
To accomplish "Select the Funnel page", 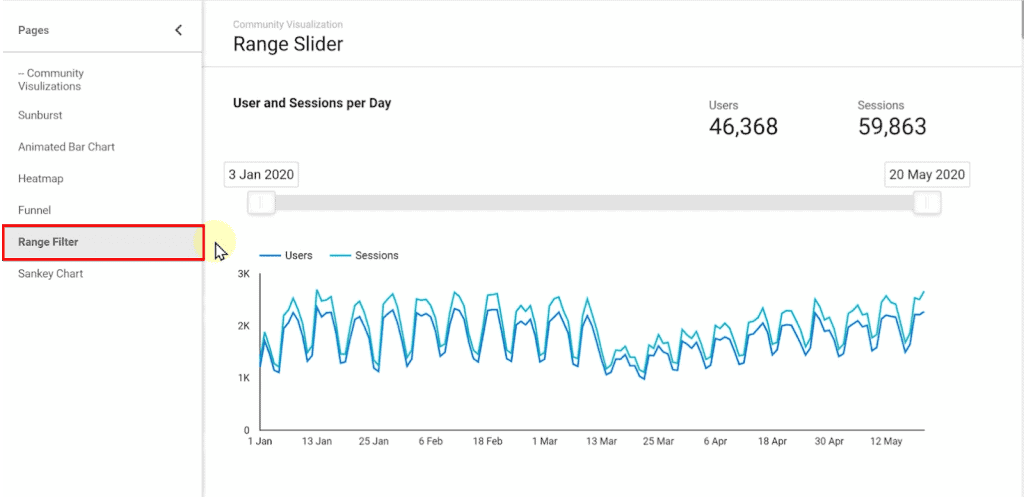I will [34, 211].
